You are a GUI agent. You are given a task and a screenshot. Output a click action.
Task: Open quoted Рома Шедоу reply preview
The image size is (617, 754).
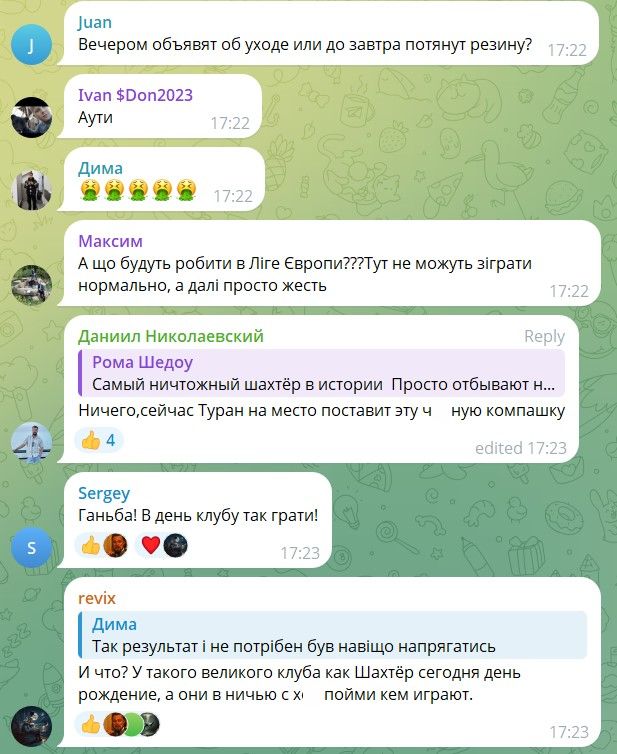(321, 373)
